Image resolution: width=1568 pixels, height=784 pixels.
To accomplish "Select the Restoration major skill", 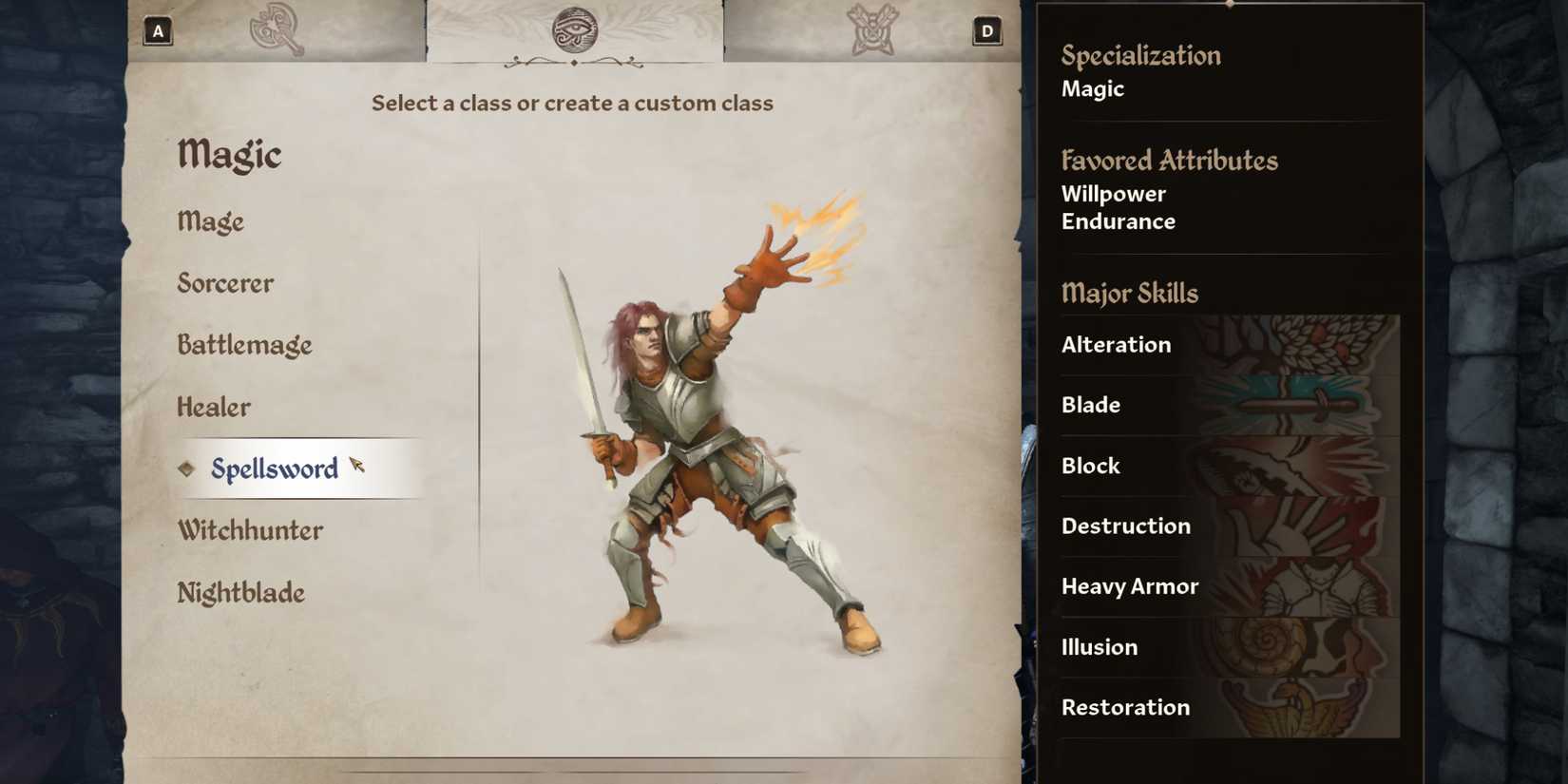I will 1230,708.
